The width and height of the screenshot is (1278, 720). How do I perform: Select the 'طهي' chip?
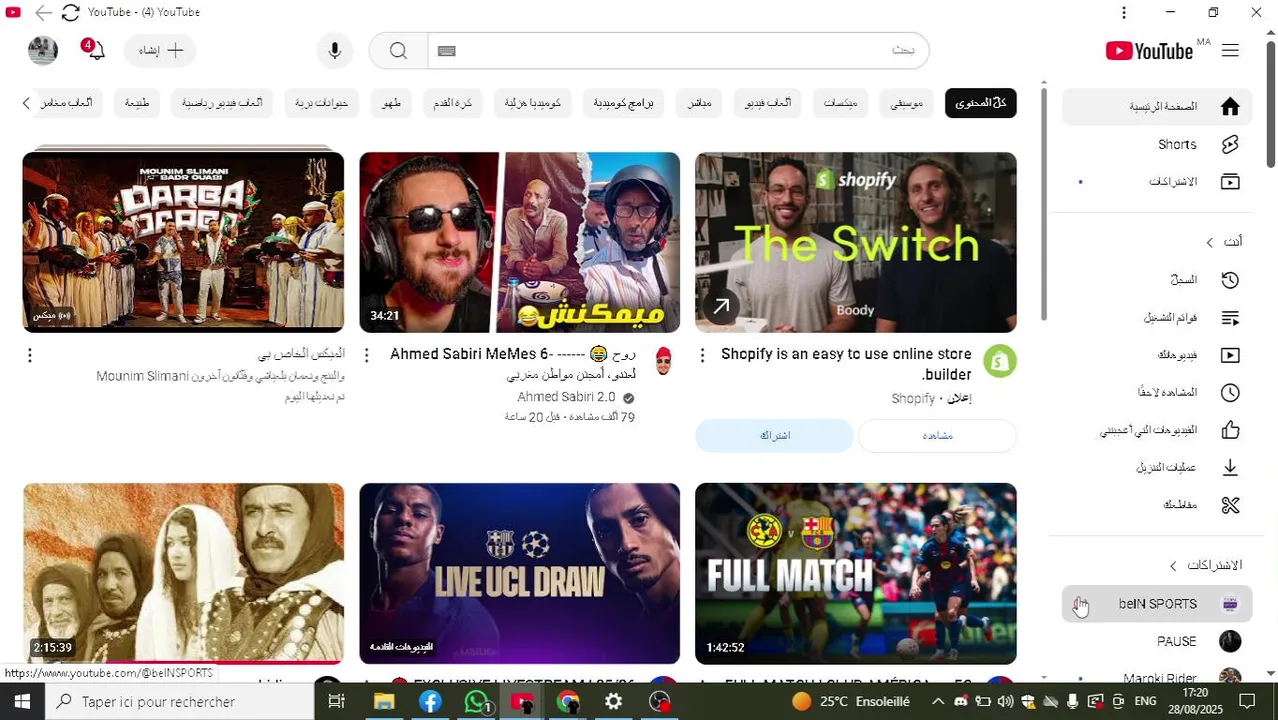(x=391, y=103)
